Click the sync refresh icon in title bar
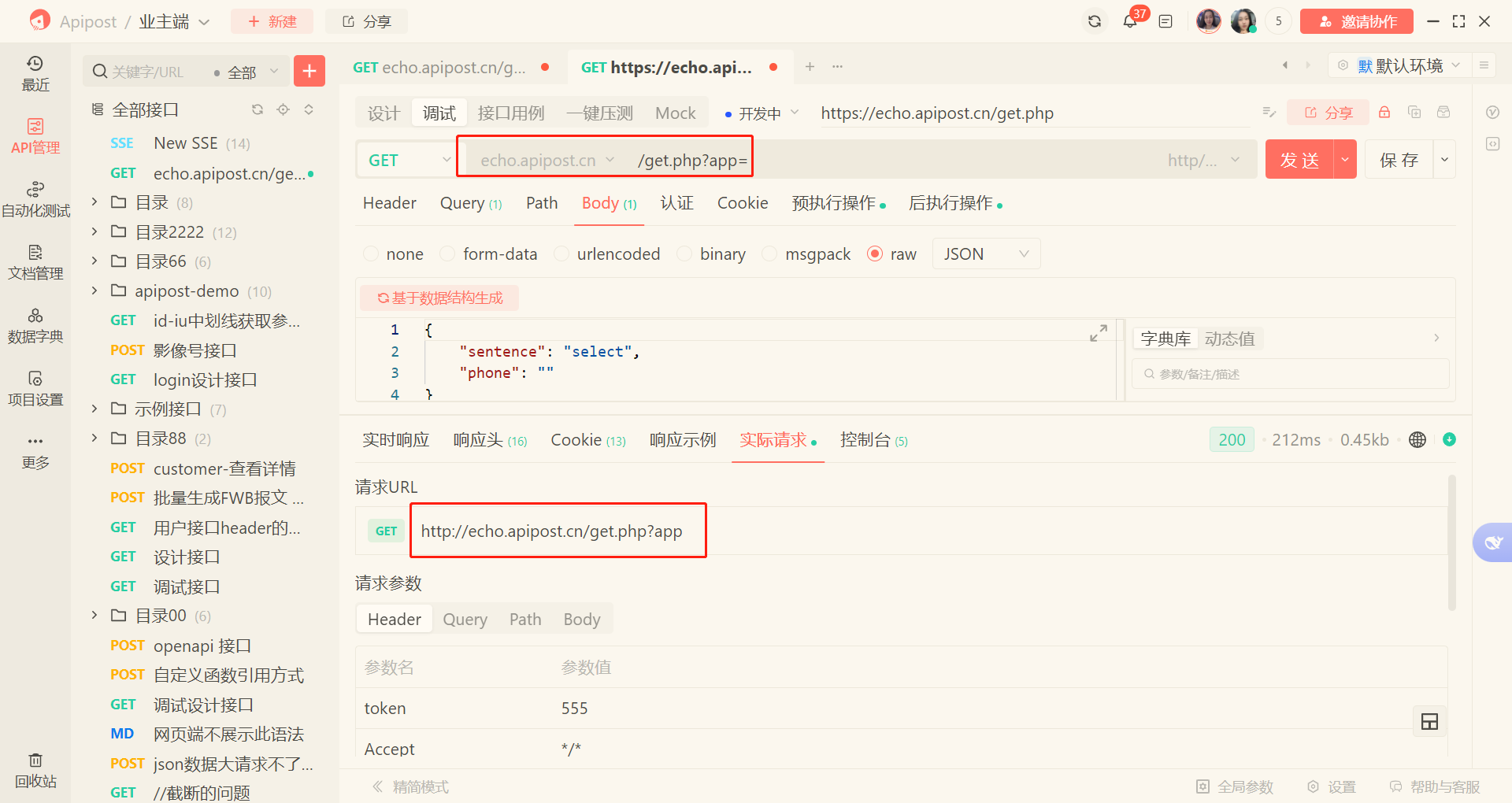Screen dimensions: 1512x803 click(x=1095, y=21)
